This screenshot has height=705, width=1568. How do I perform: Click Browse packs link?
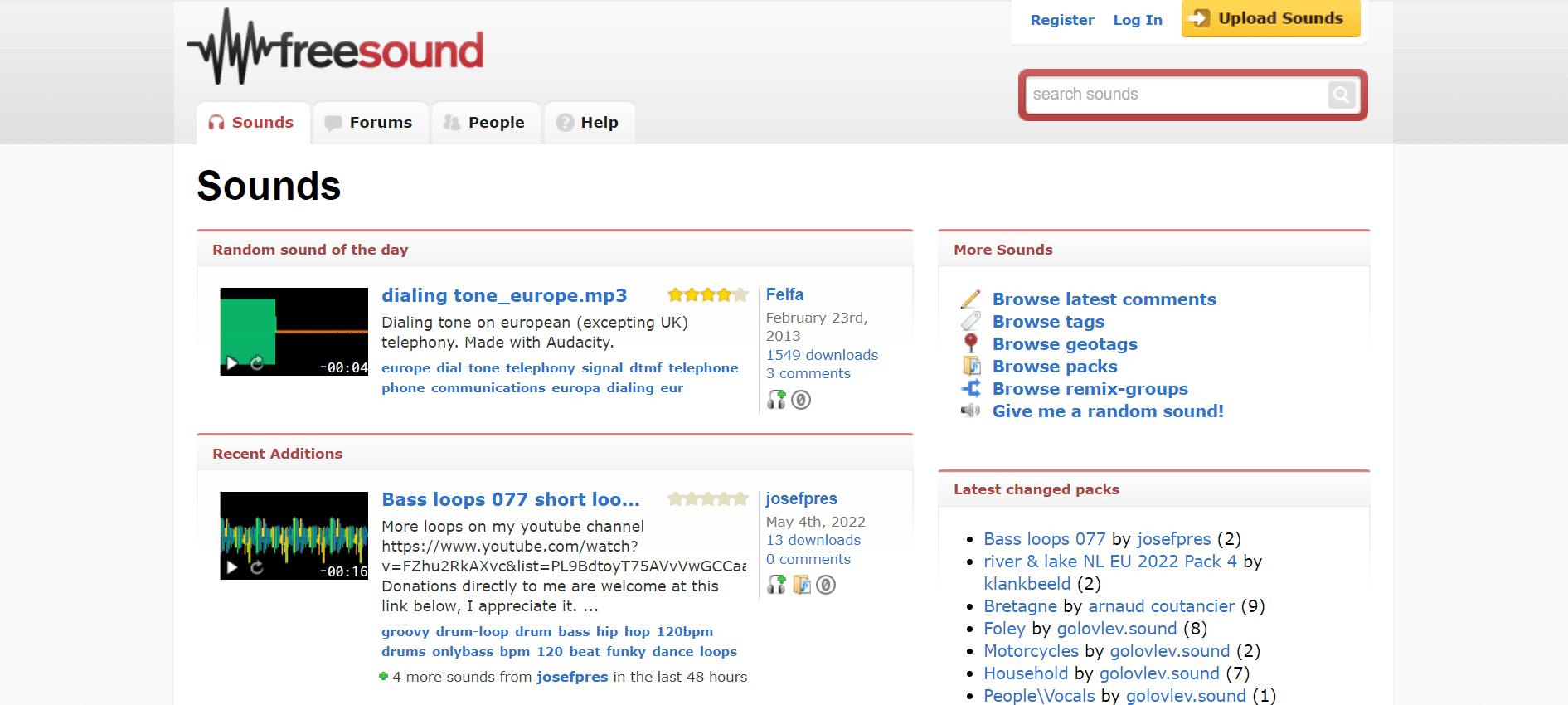(x=1055, y=367)
